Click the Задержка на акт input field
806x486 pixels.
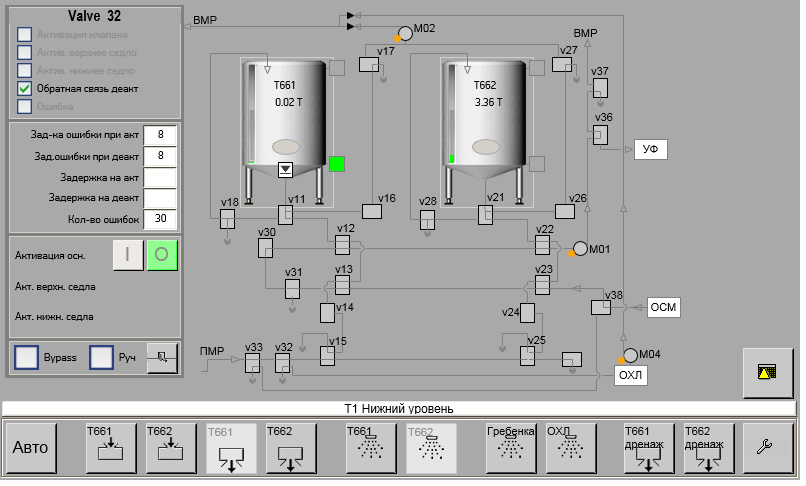point(160,177)
